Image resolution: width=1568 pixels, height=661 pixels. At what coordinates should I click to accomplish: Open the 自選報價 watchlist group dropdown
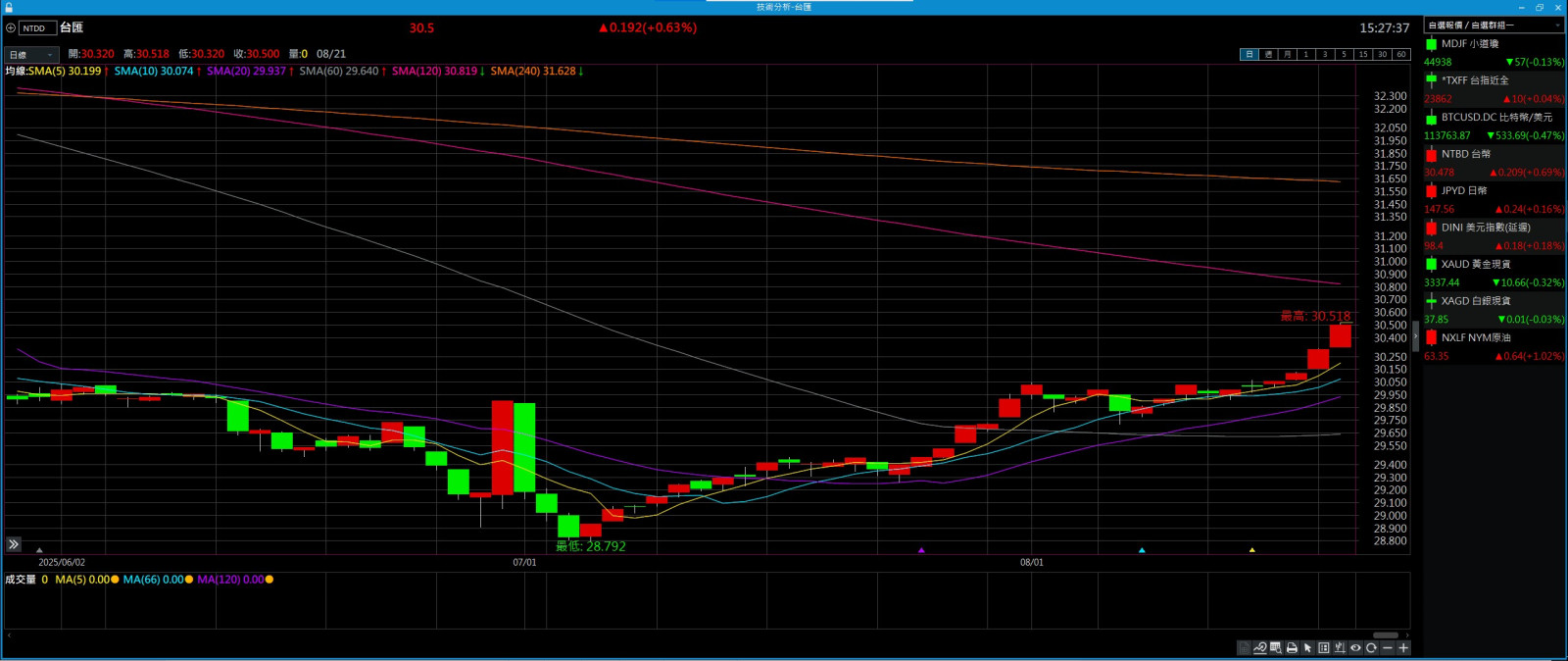(1494, 25)
